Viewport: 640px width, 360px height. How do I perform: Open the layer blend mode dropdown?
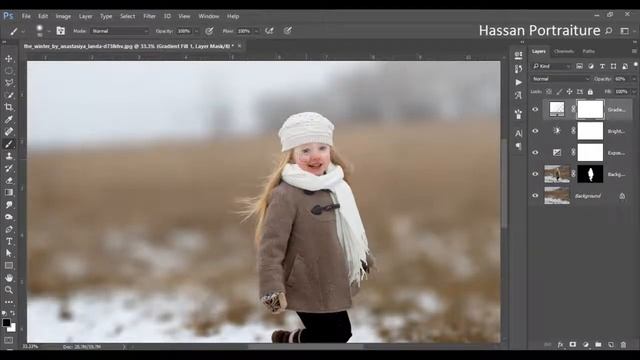[560, 79]
